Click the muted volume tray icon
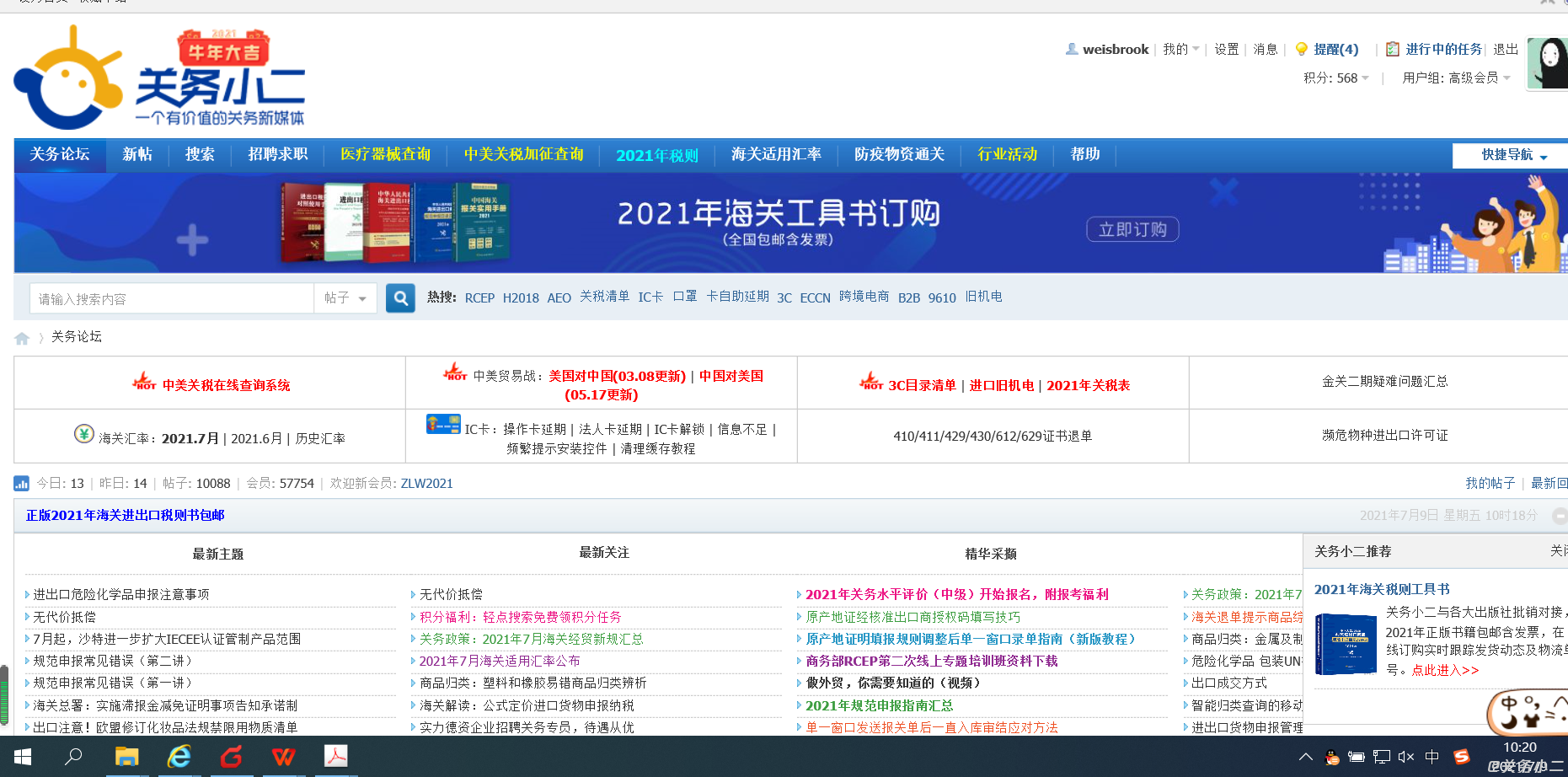 tap(1406, 757)
